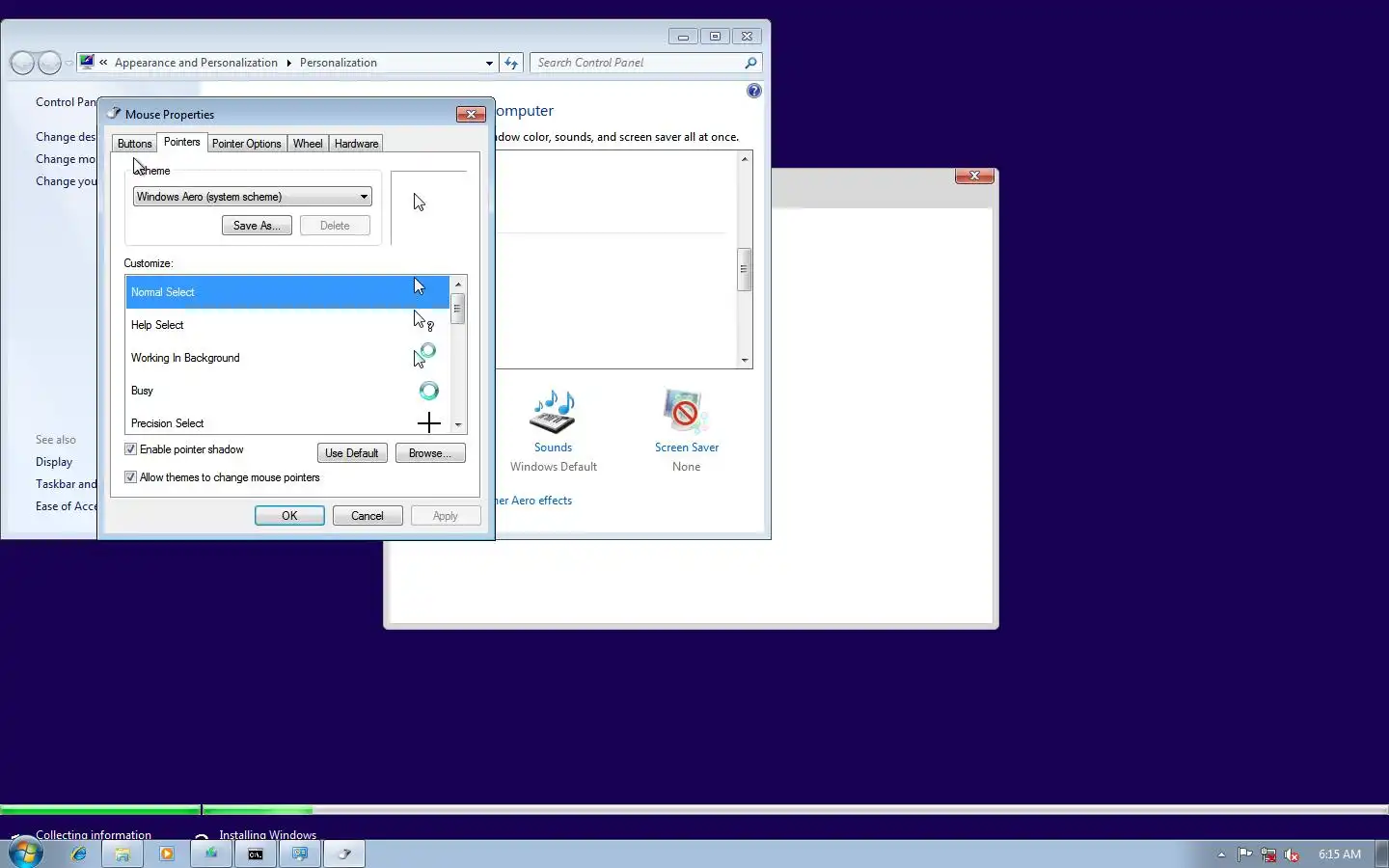
Task: Go back in Control Panel
Action: pyautogui.click(x=22, y=63)
